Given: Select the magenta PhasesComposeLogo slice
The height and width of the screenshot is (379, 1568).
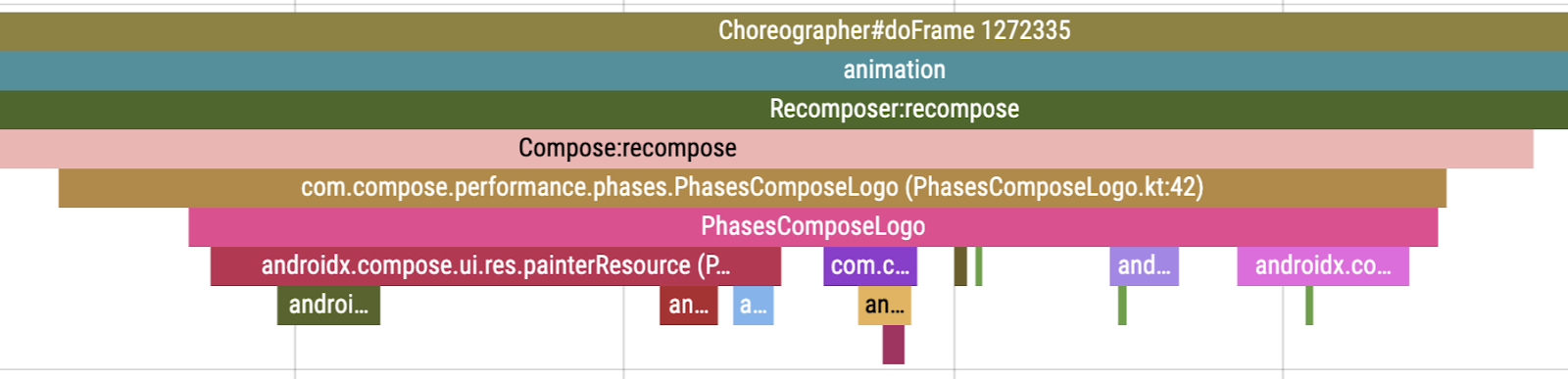Looking at the screenshot, I should click(x=812, y=226).
